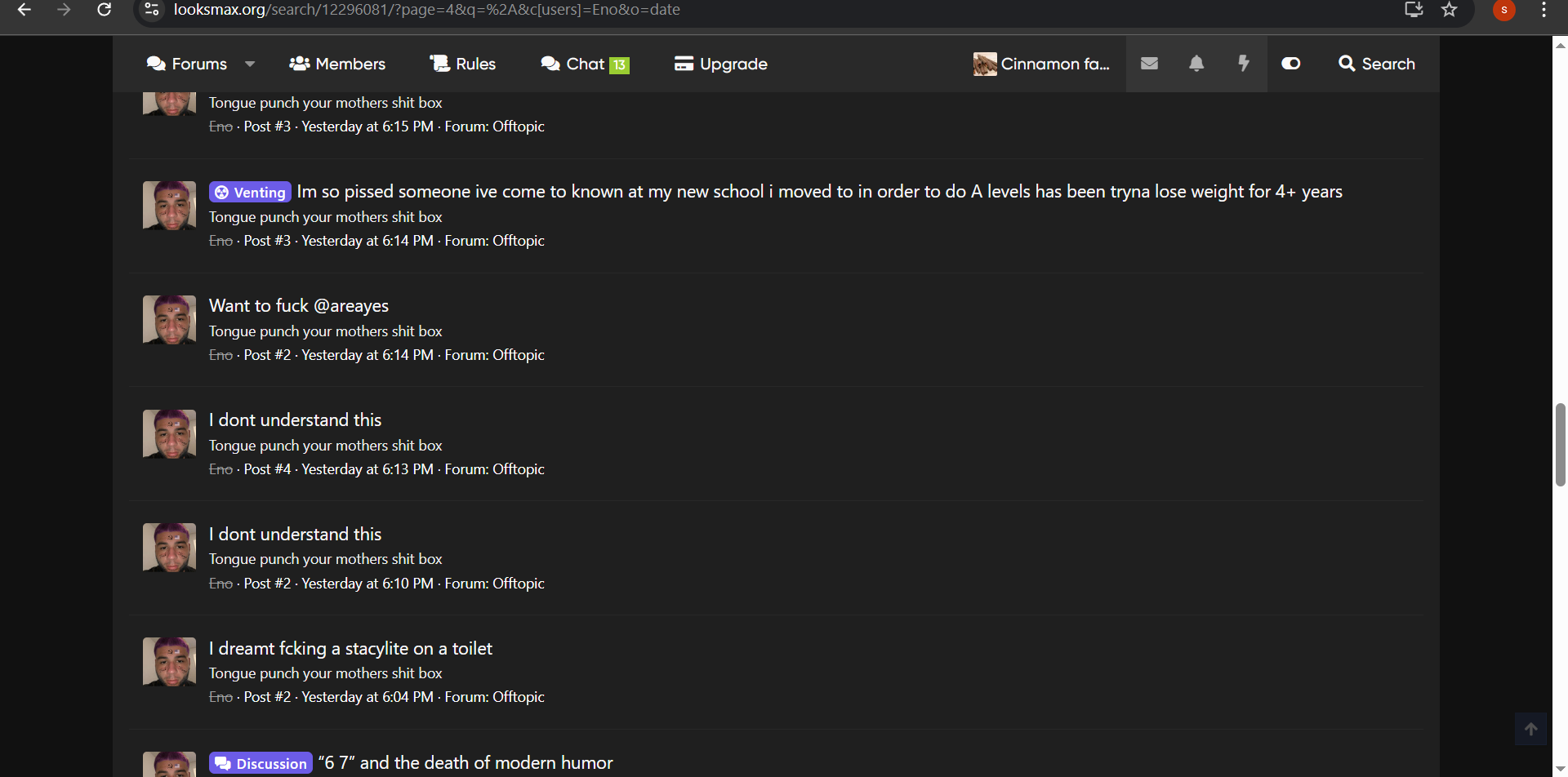Open the 'Want to fuck @areayes' thread

(x=299, y=306)
